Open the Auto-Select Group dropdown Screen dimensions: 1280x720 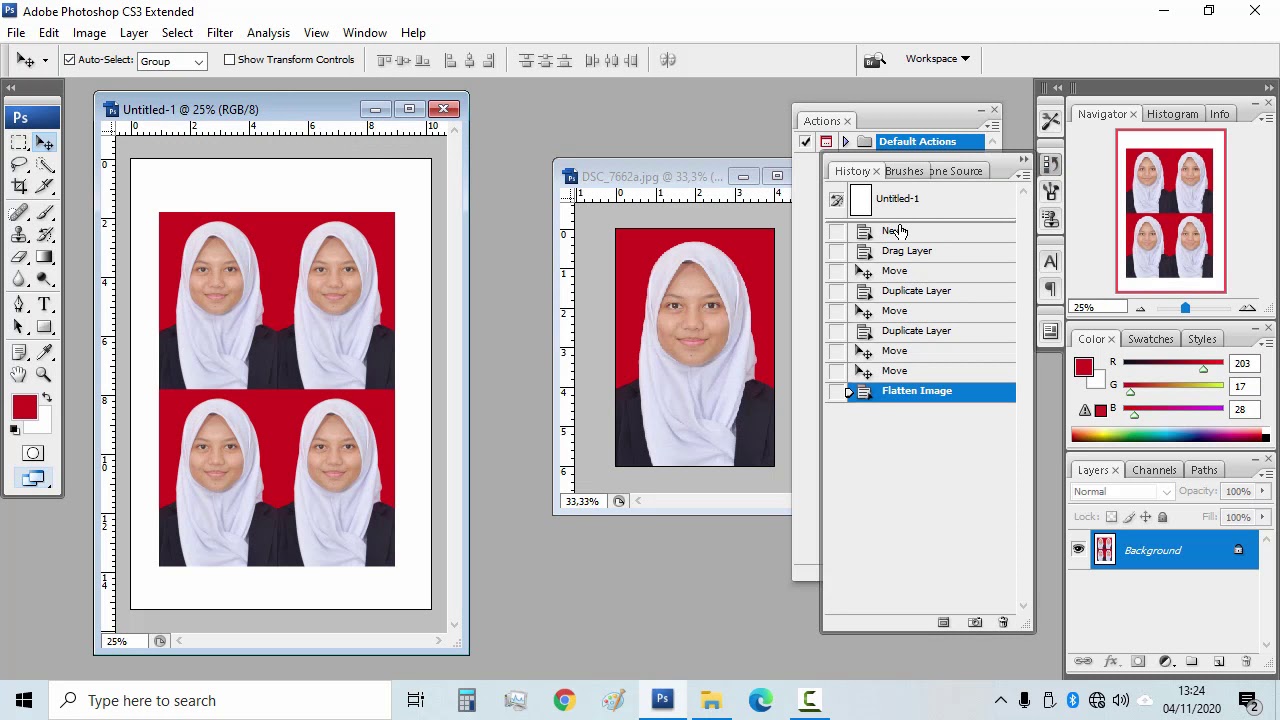[x=170, y=60]
